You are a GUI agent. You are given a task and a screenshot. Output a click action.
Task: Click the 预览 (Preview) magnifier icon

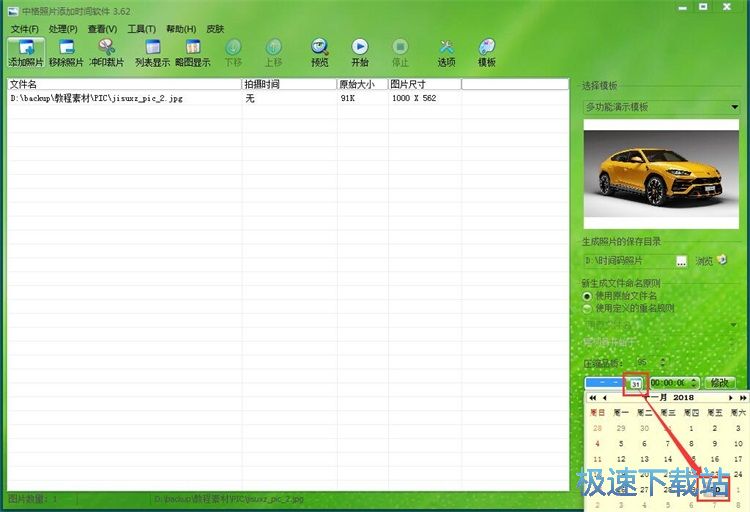coord(320,52)
